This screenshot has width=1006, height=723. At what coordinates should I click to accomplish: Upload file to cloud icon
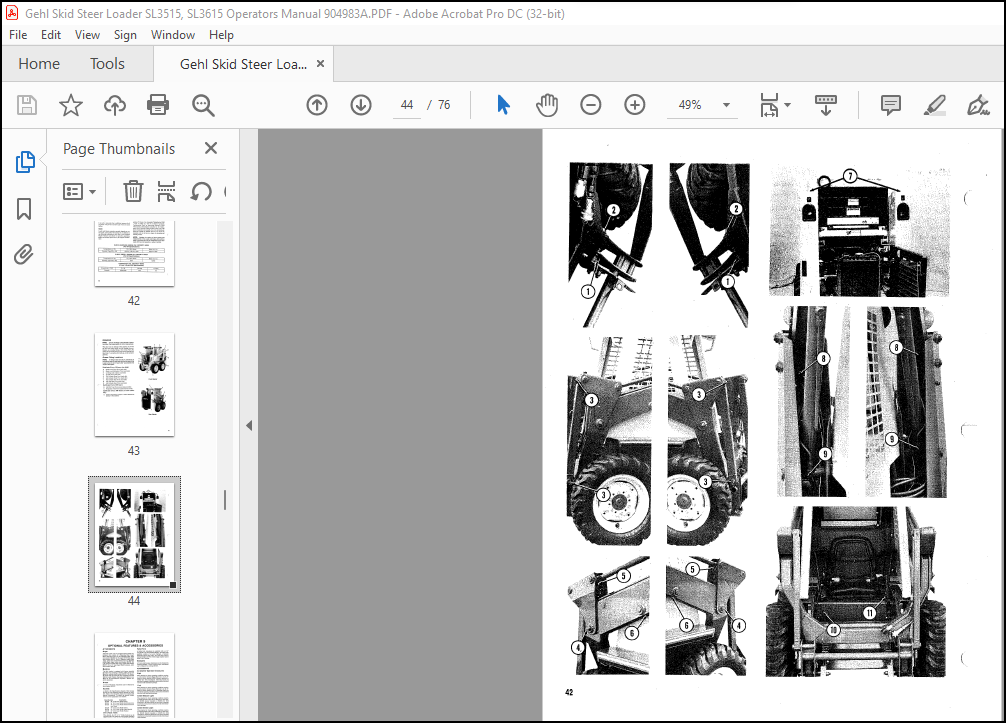coord(115,105)
